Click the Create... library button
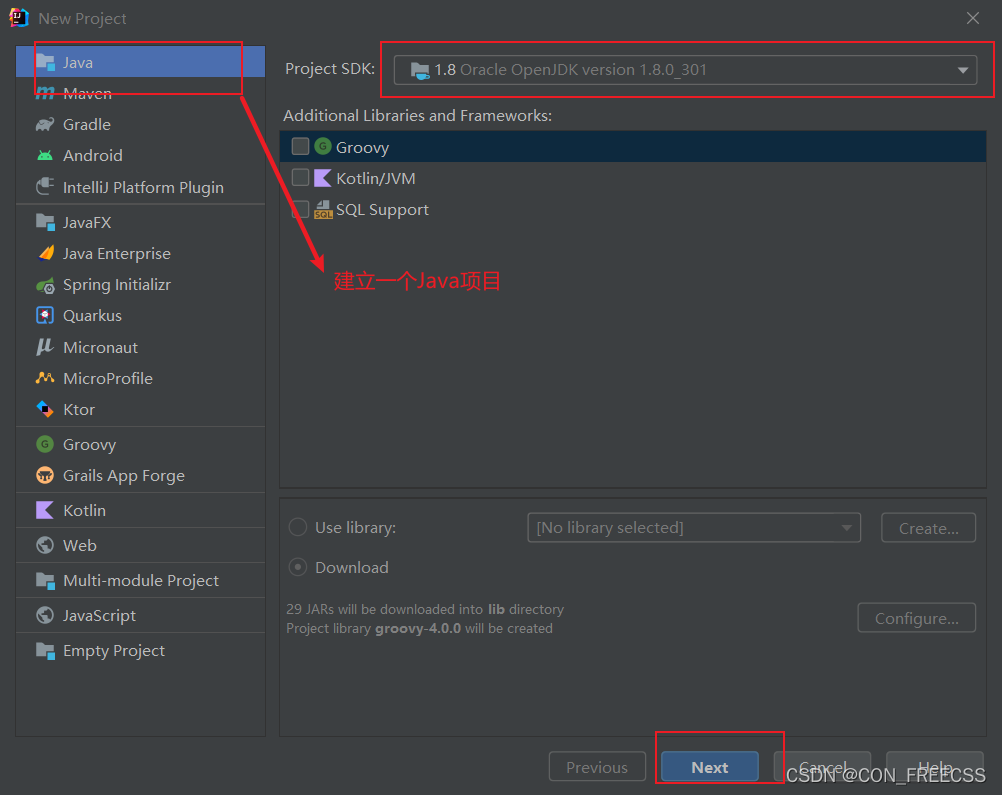Image resolution: width=1002 pixels, height=795 pixels. coord(929,528)
